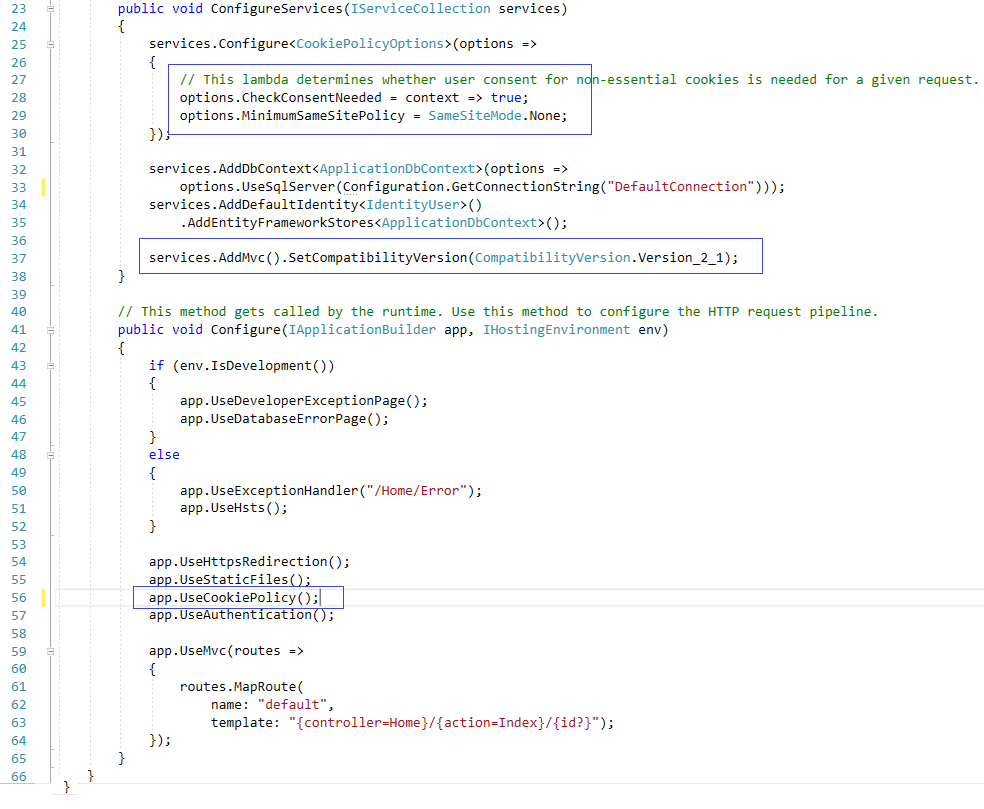Click app.UseCookiePolicy() statement
The height and width of the screenshot is (809, 984).
(x=234, y=597)
